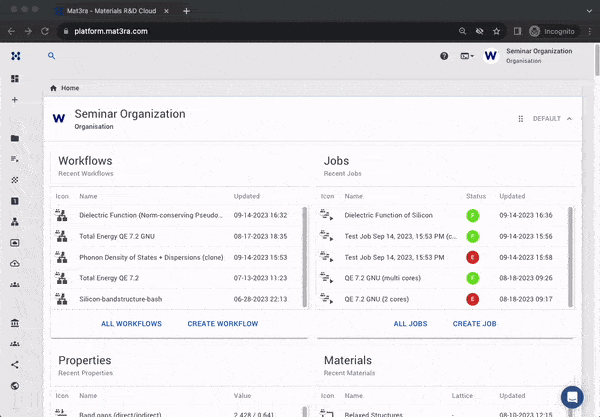
Task: Click the green status icon for Dielectric Function of Silicon
Action: tap(473, 215)
